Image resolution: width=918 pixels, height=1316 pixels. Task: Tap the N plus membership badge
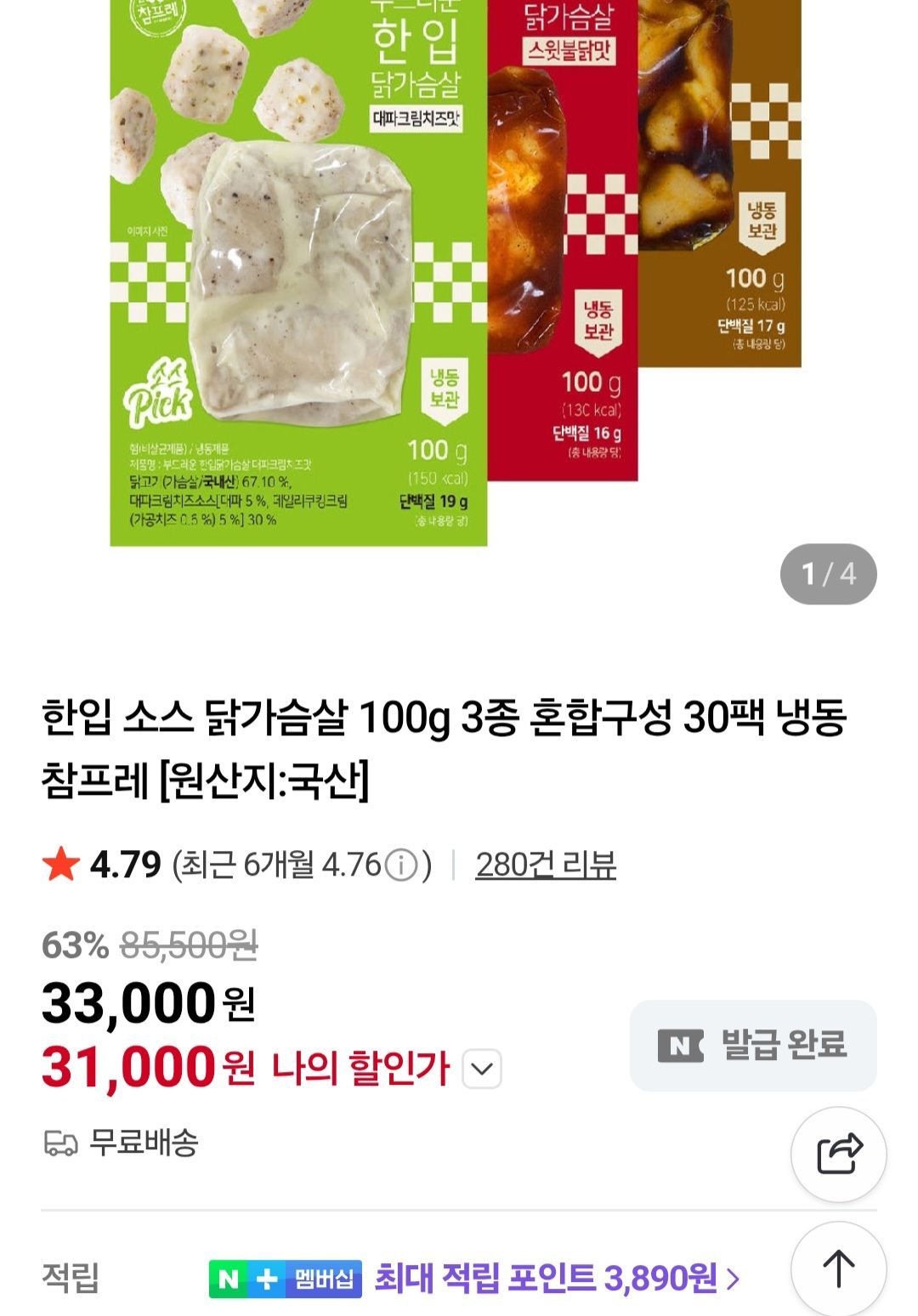point(286,1279)
